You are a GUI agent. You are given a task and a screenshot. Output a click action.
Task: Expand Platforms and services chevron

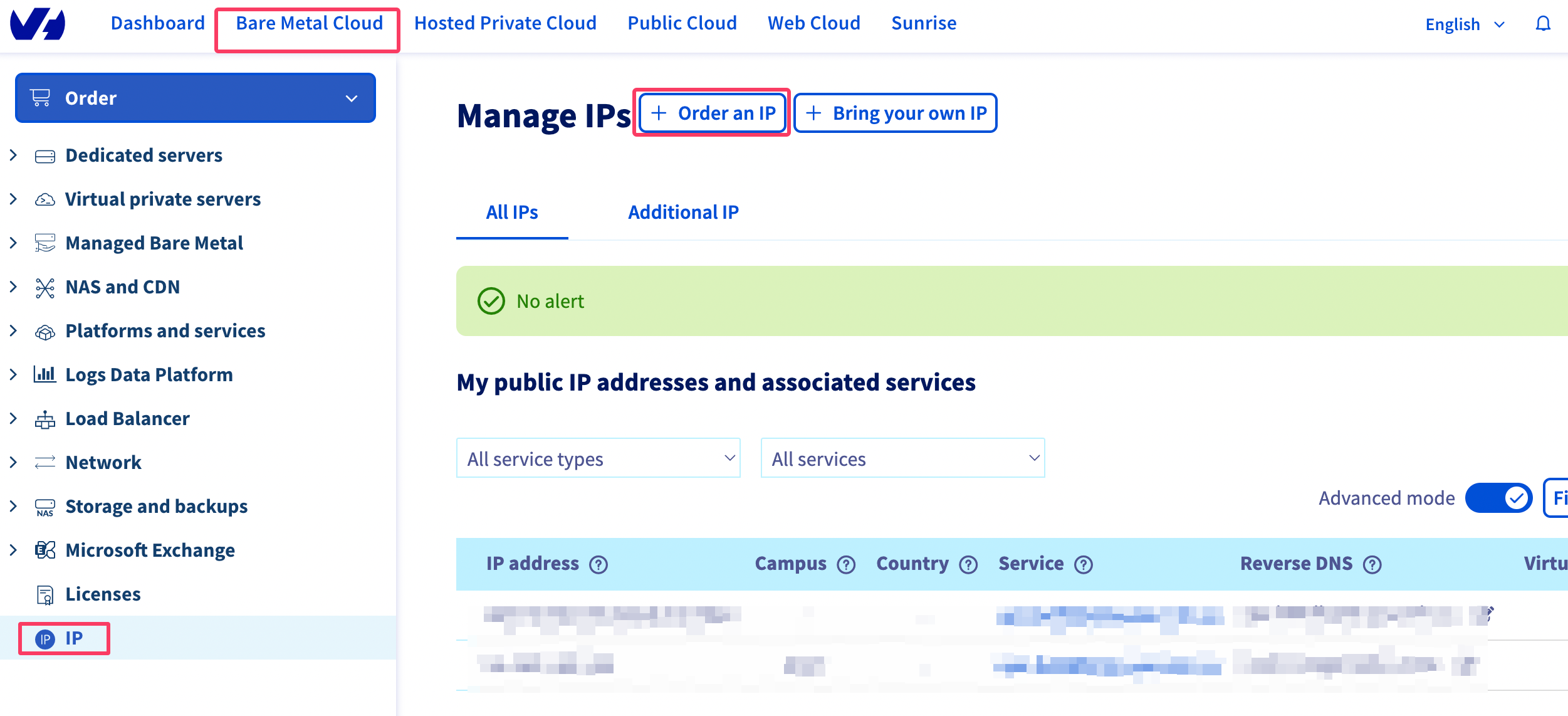point(13,330)
